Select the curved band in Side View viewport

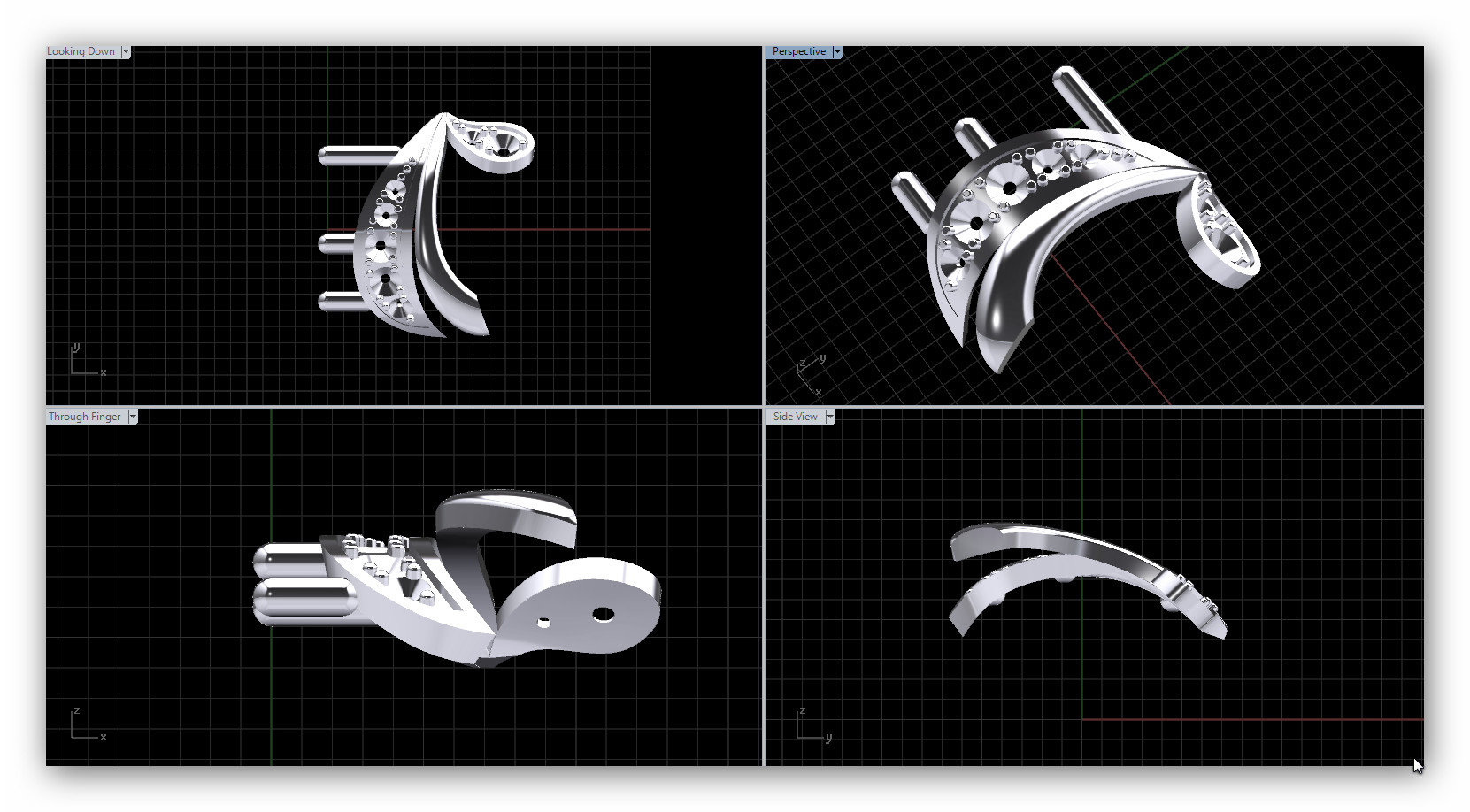click(x=1088, y=579)
